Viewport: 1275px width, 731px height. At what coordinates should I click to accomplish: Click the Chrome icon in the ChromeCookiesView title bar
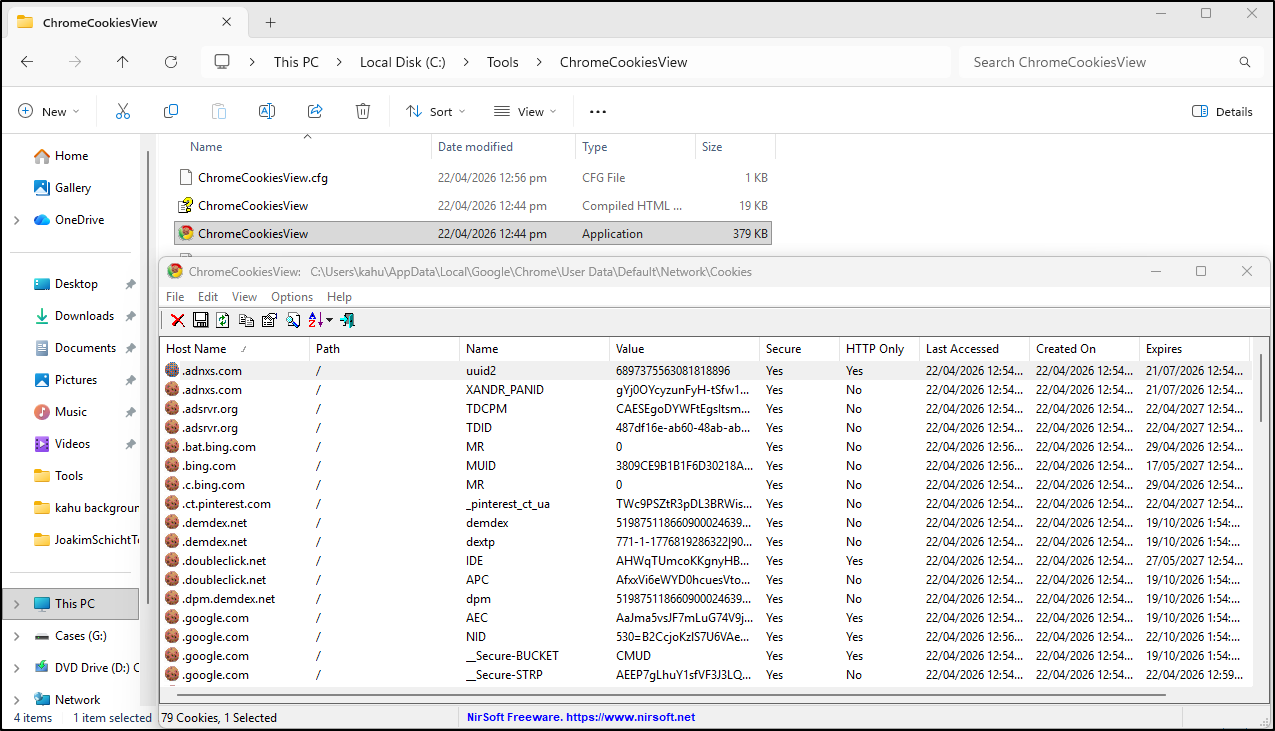(x=175, y=271)
